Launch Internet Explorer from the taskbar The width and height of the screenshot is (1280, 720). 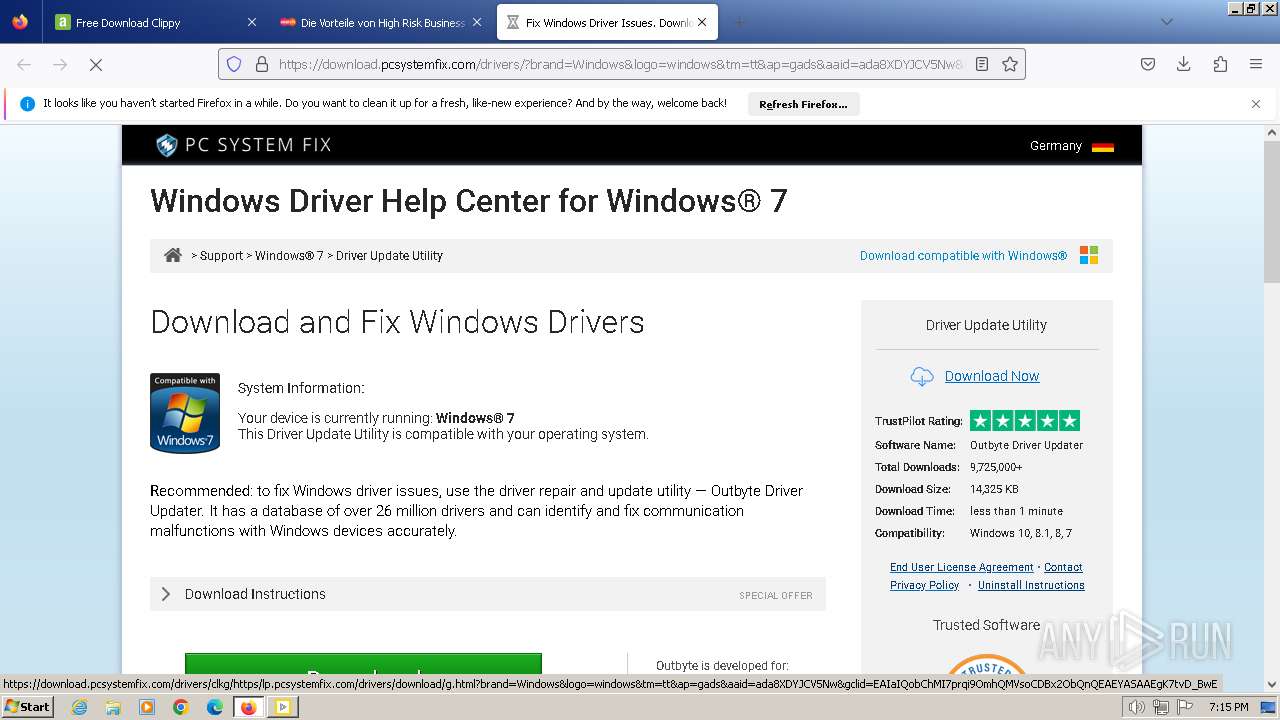click(79, 707)
